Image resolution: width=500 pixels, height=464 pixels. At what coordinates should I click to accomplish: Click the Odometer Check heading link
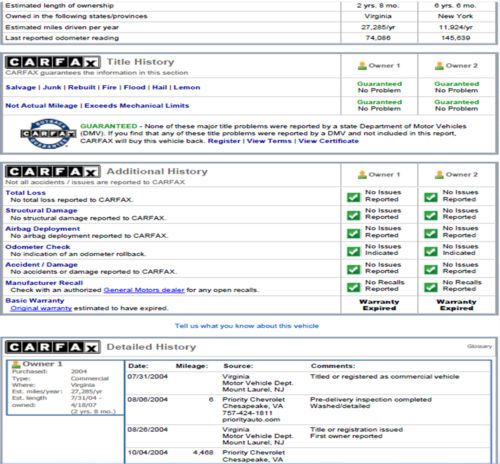(38, 247)
